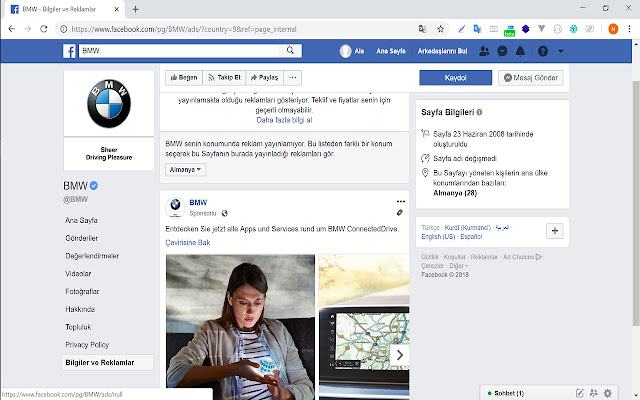Click in the Facebook search field
640x400 pixels.
(179, 51)
